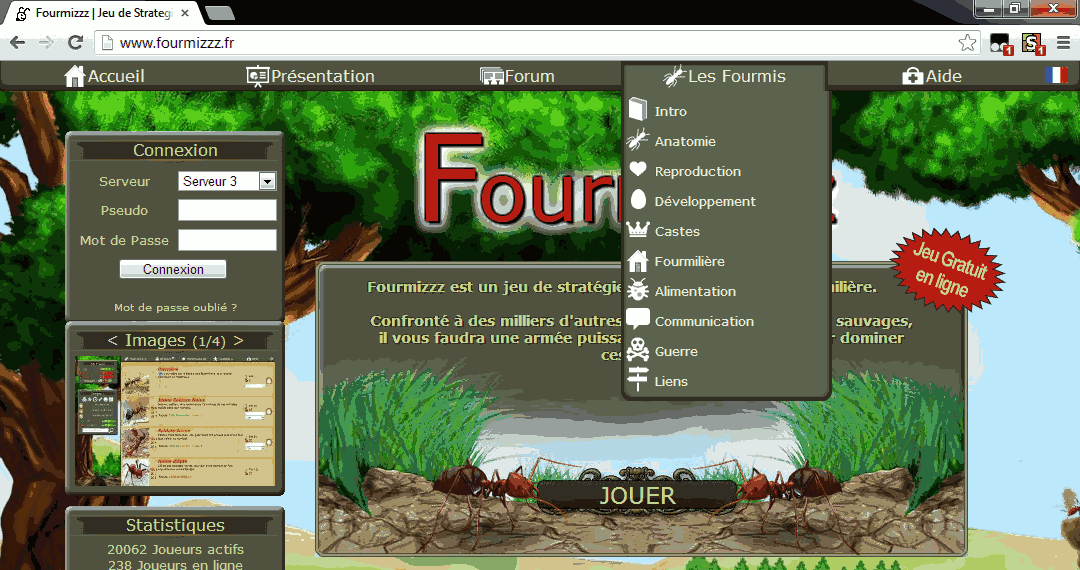Viewport: 1080px width, 570px height.
Task: Go to Accueil in navigation bar
Action: click(x=116, y=76)
